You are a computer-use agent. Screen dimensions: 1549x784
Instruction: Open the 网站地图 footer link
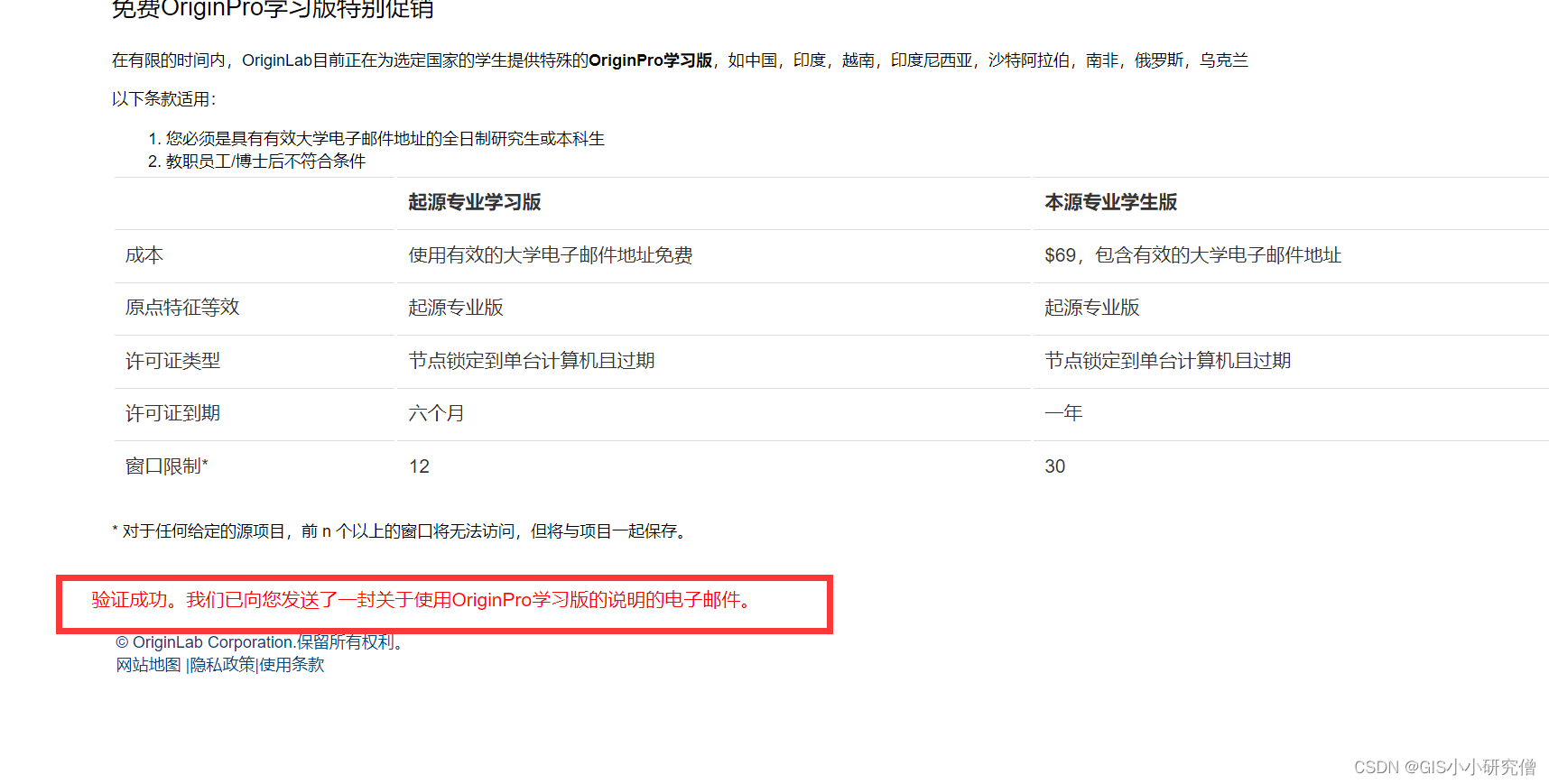coord(148,665)
